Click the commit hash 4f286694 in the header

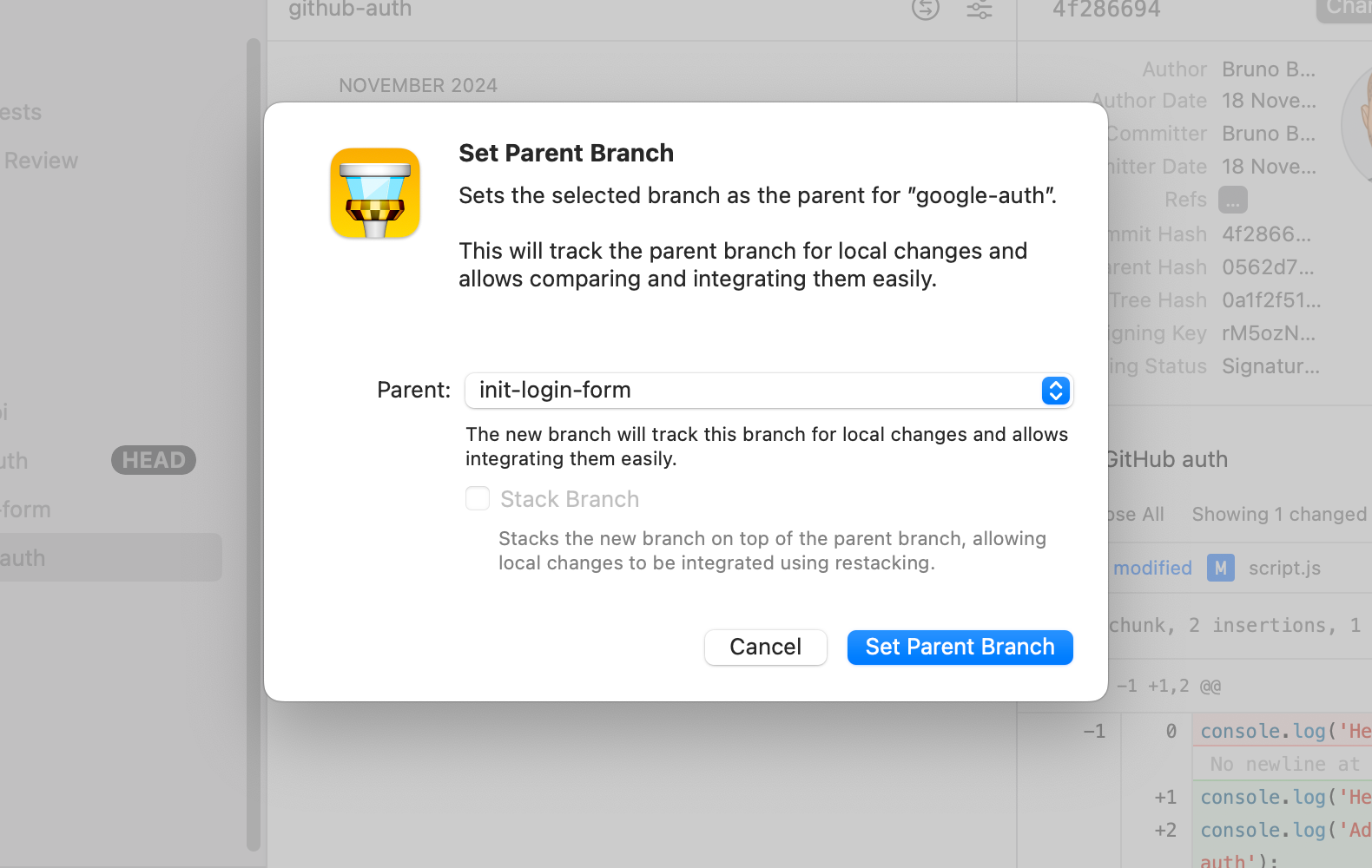pyautogui.click(x=1105, y=10)
